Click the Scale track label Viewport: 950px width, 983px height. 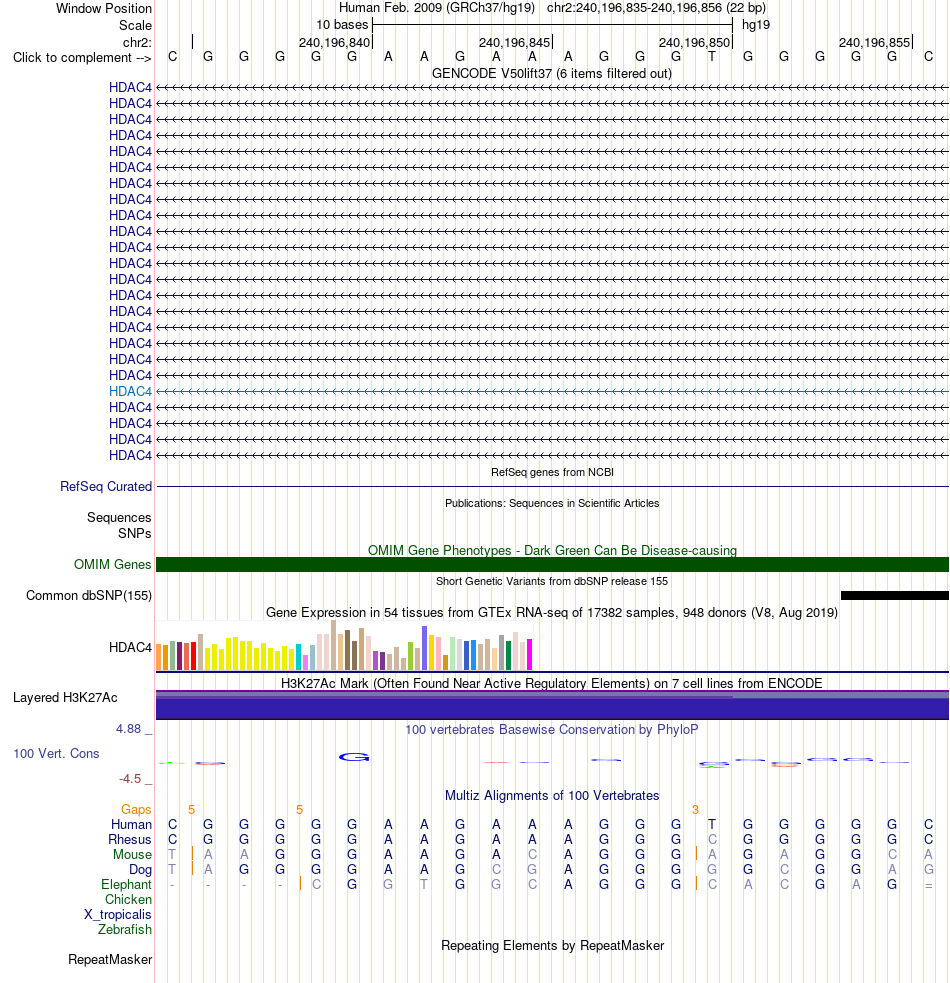135,26
